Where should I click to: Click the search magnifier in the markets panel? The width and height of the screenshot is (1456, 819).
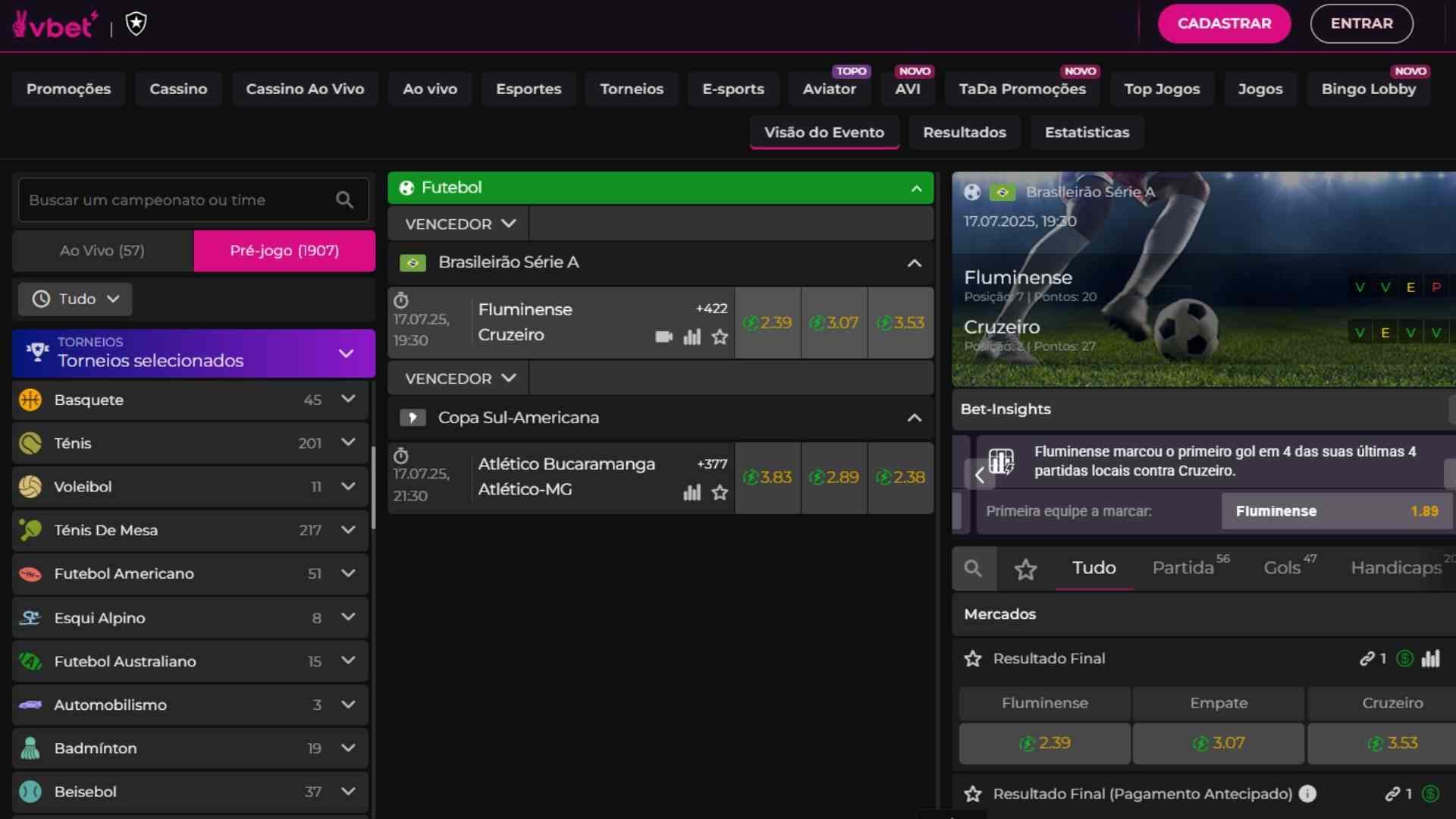[975, 568]
